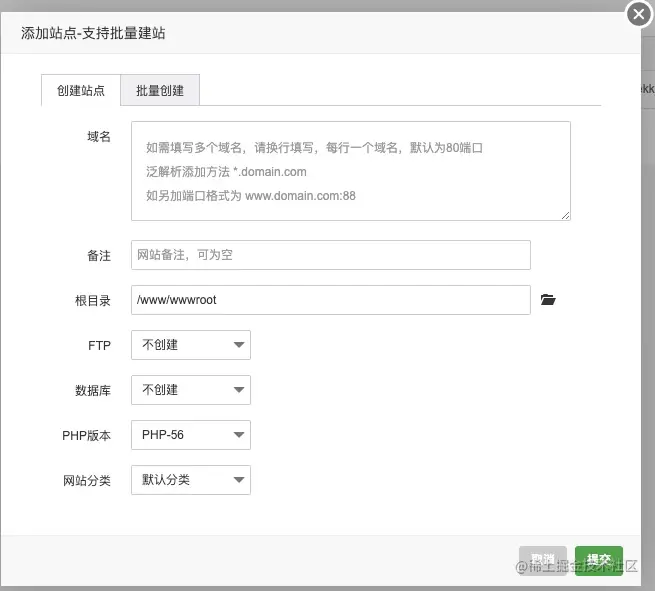655x591 pixels.
Task: Click the green 提交 submit button
Action: (x=599, y=561)
